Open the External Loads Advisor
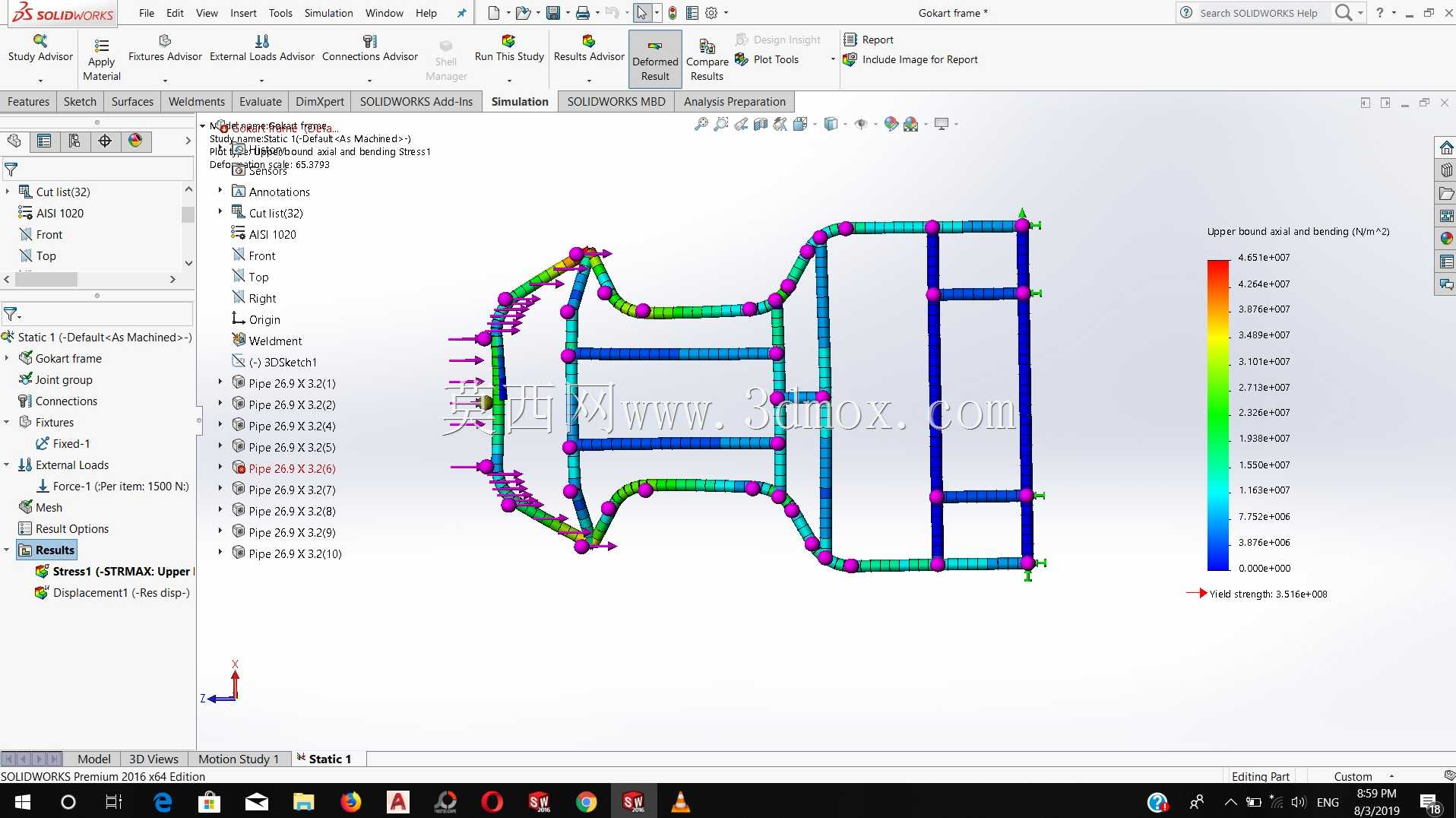This screenshot has width=1456, height=818. tap(262, 48)
